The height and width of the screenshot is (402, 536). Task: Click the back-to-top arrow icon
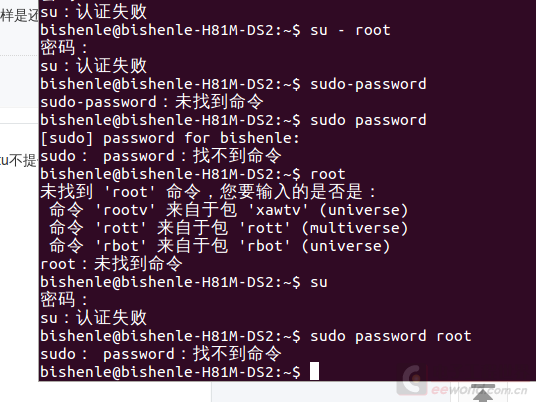click(483, 393)
